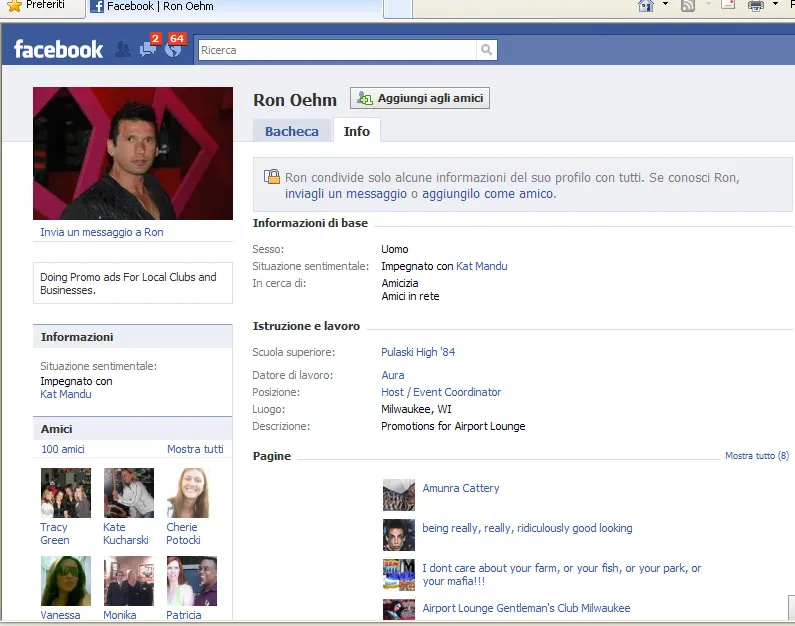Click inviagli un messaggio link
Image resolution: width=795 pixels, height=626 pixels.
(346, 194)
